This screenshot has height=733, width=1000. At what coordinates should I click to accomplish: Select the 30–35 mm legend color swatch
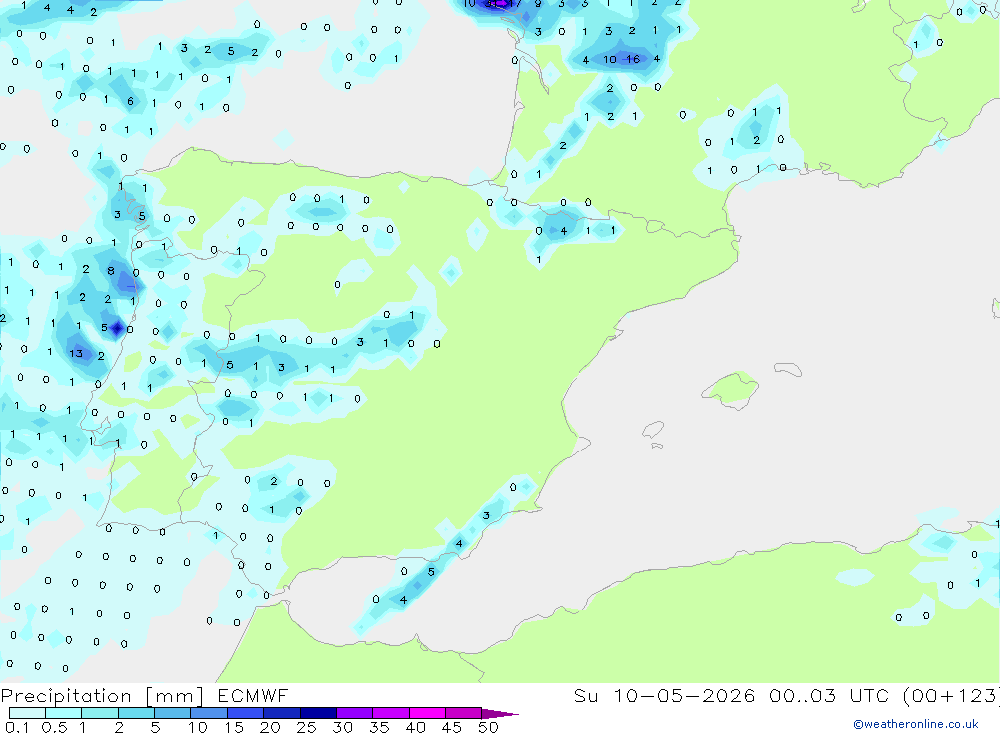(x=354, y=713)
